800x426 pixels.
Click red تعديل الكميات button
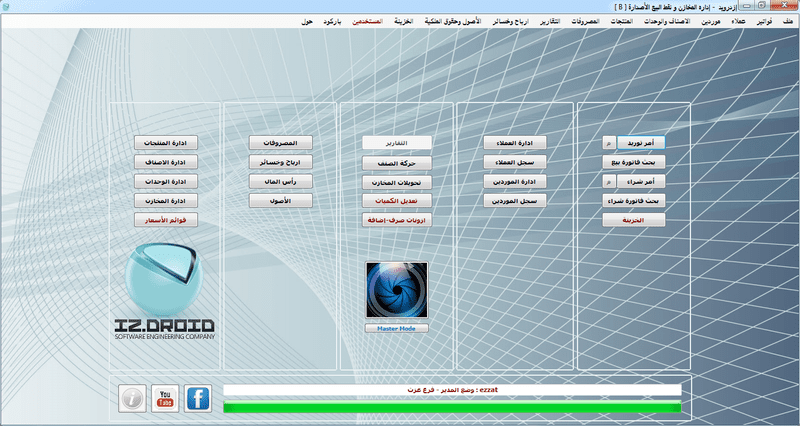(397, 201)
